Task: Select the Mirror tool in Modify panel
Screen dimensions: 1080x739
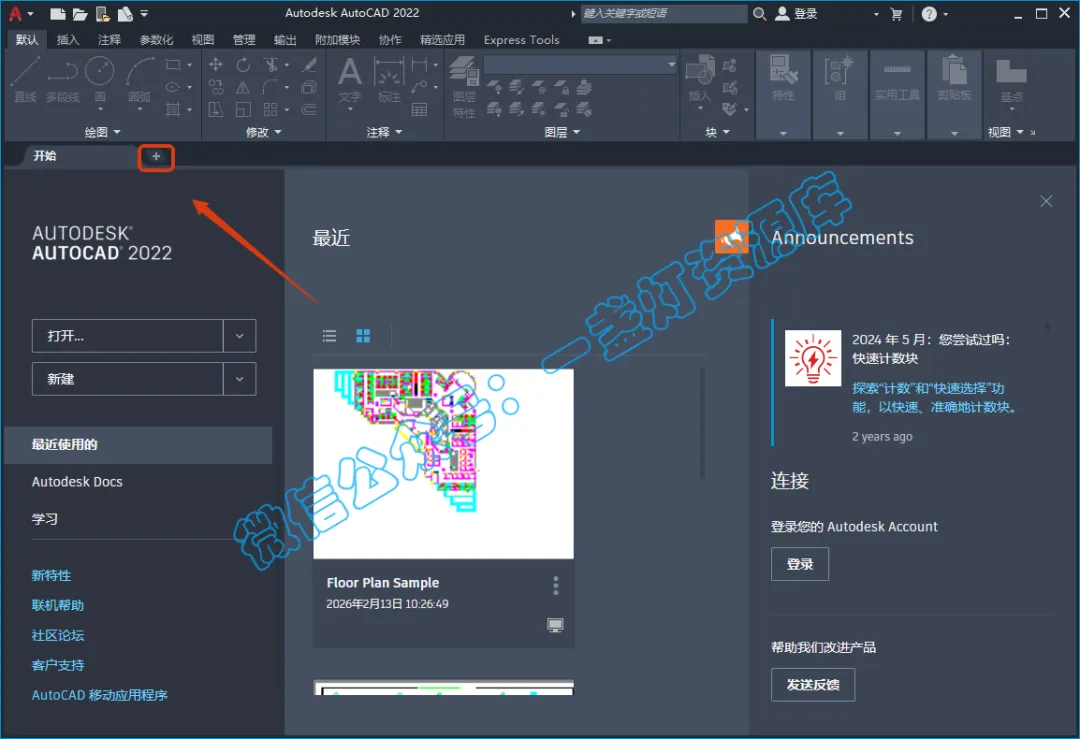Action: pyautogui.click(x=243, y=87)
